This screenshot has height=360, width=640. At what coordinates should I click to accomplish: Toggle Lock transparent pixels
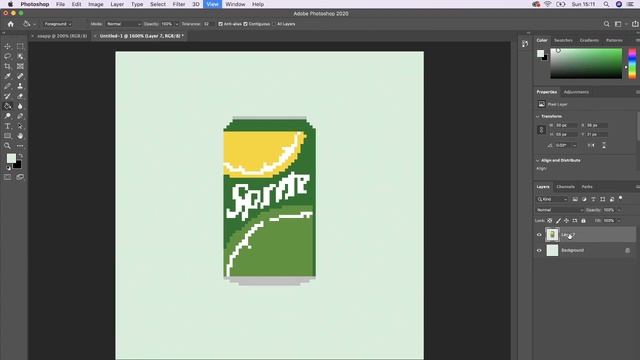[x=550, y=221]
